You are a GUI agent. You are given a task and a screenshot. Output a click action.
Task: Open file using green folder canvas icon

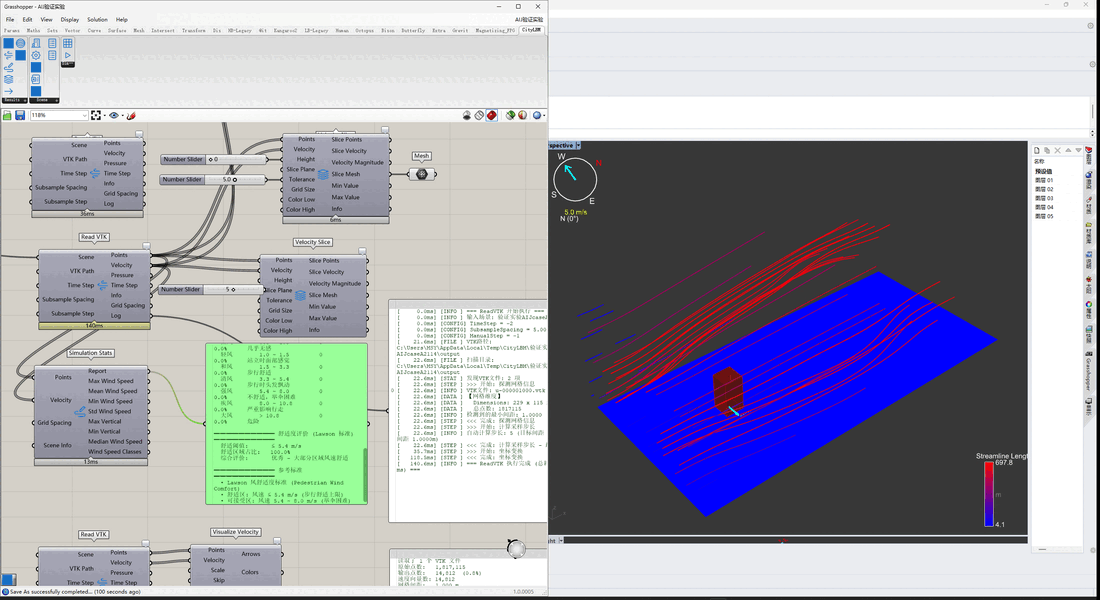coord(8,115)
